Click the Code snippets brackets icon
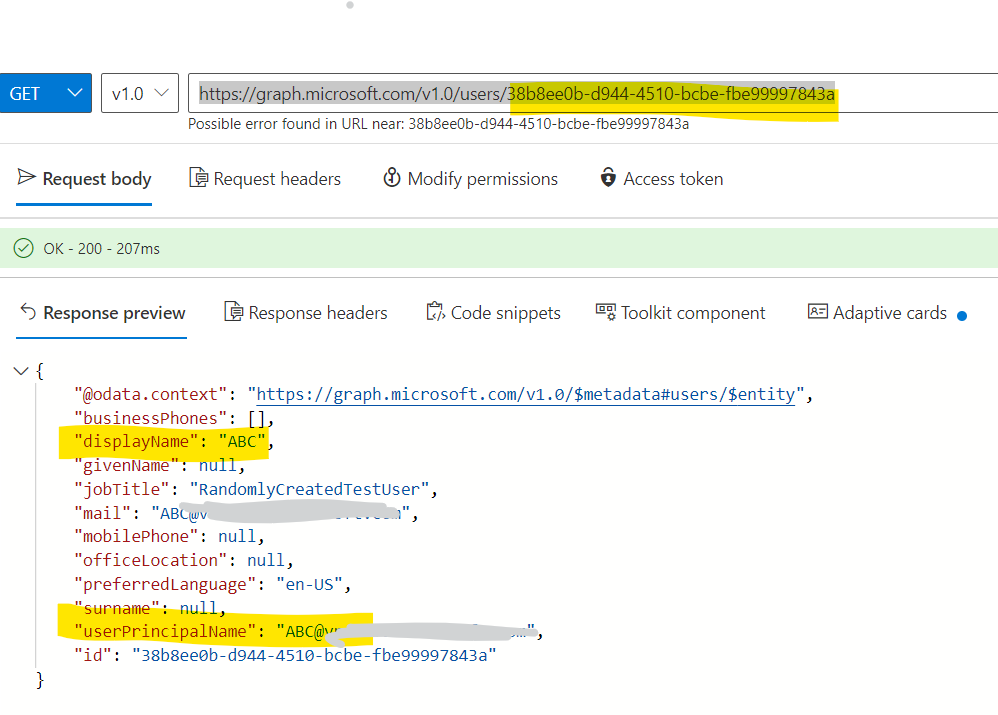Viewport: 998px width, 715px height. (435, 312)
